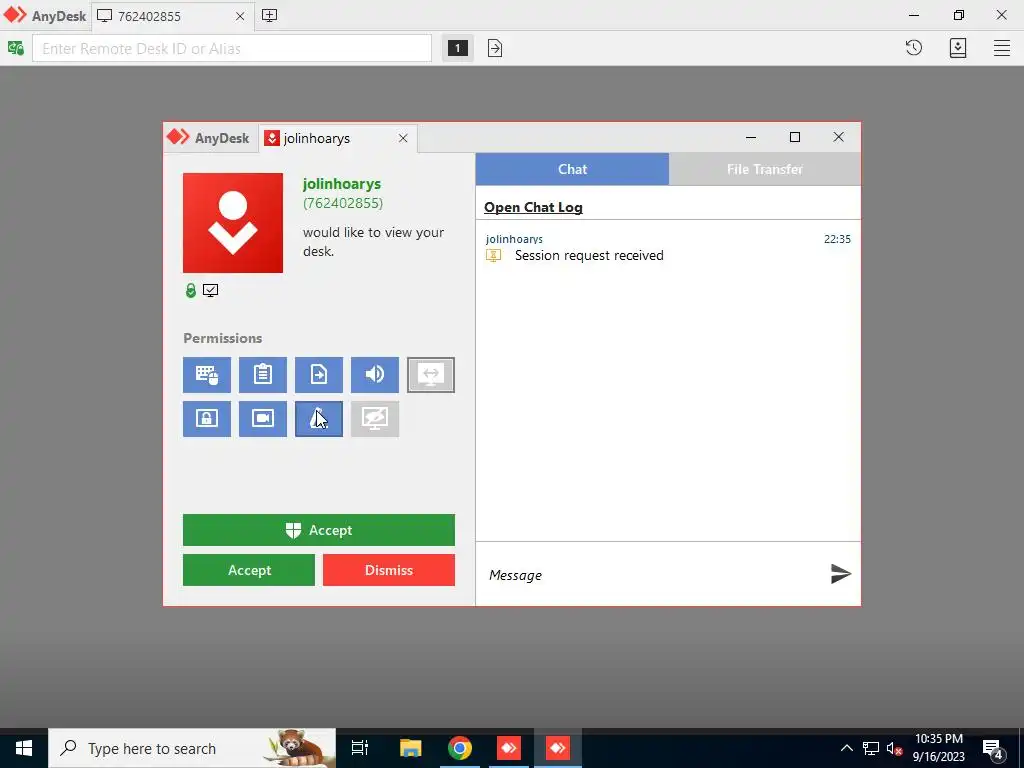Send the chat message arrow
Screen dimensions: 1024x768
click(x=840, y=574)
